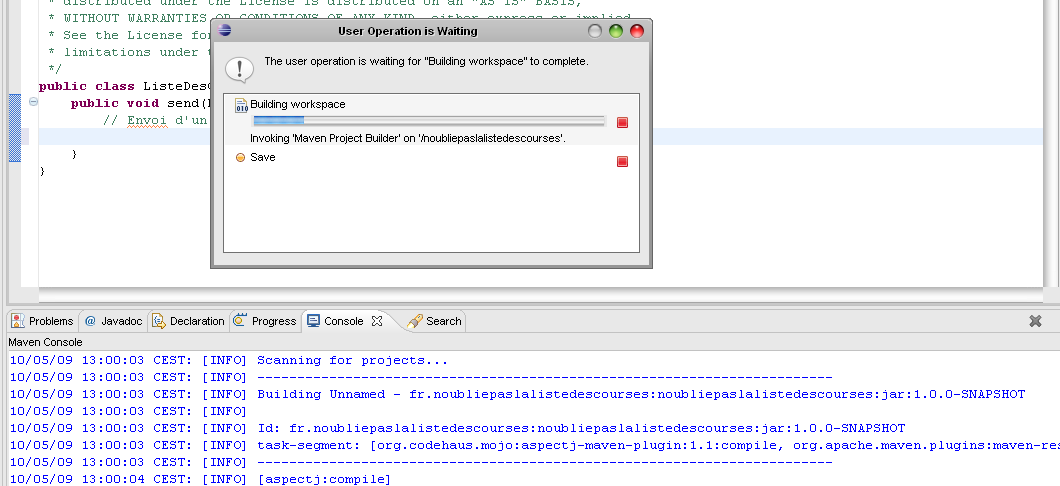Screen dimensions: 1060x486
Task: Click the orange Save status icon
Action: point(240,158)
